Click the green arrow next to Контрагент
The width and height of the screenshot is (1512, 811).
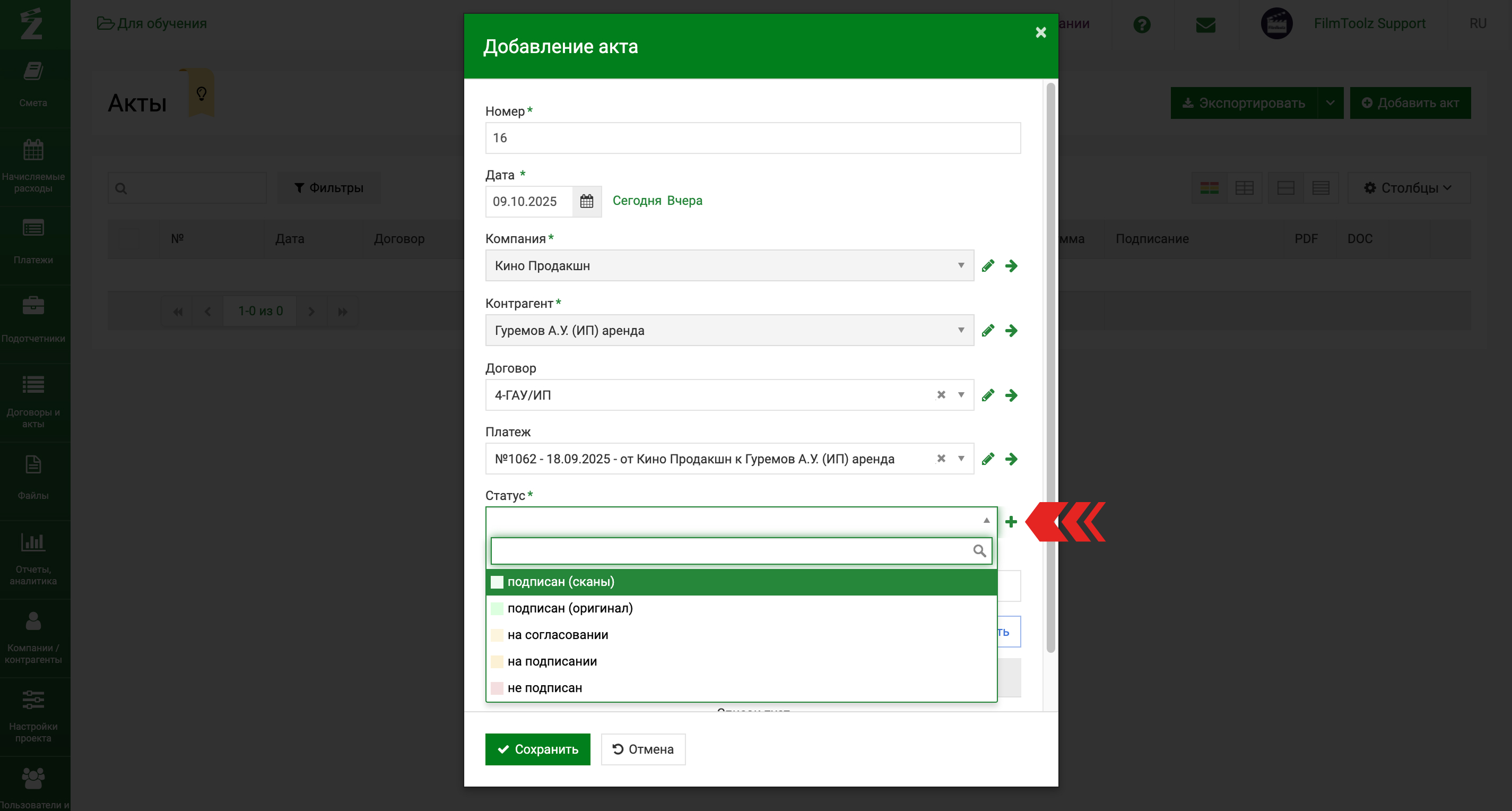(x=1011, y=331)
